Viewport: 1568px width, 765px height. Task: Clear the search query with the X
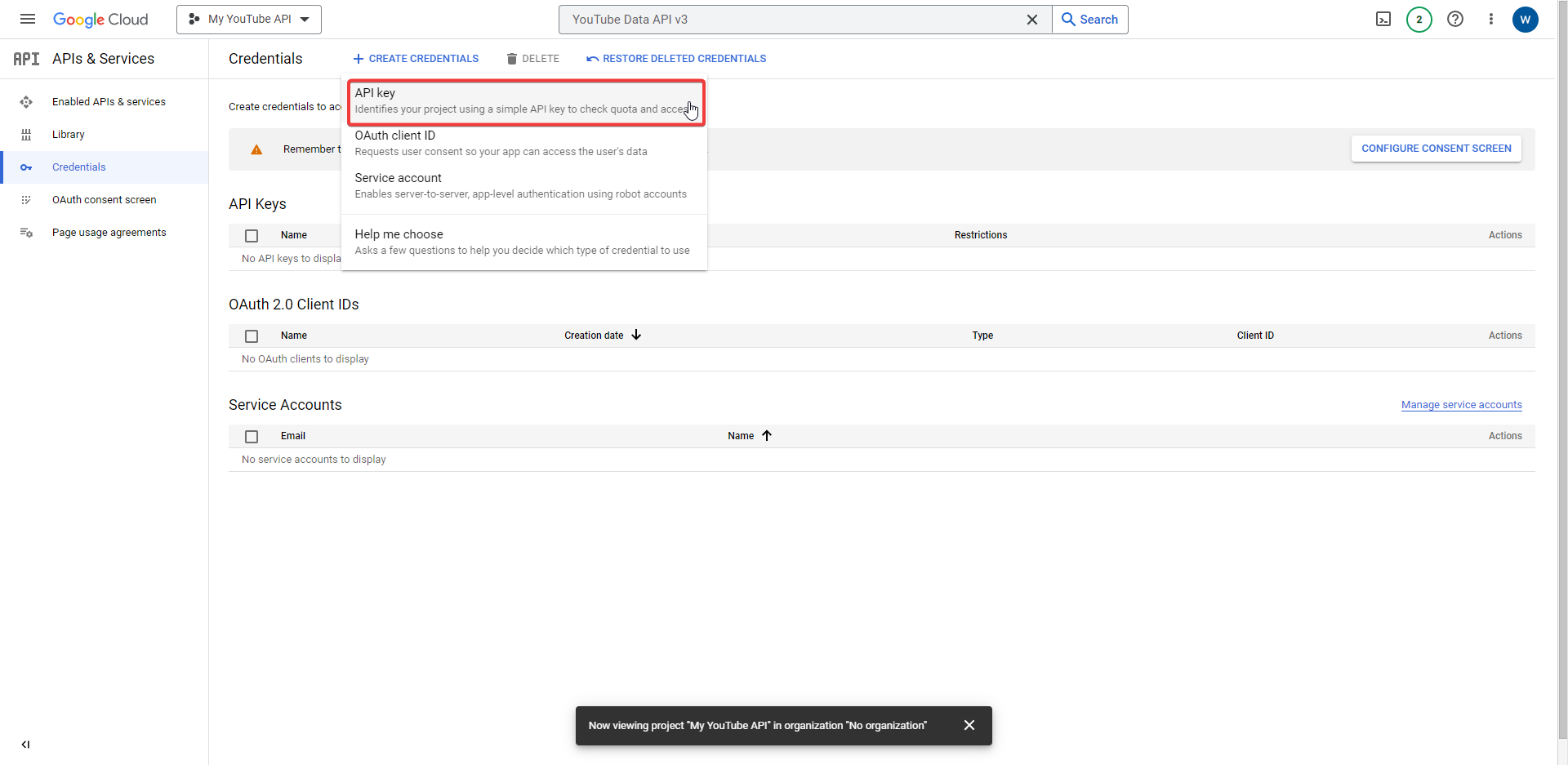coord(1032,19)
